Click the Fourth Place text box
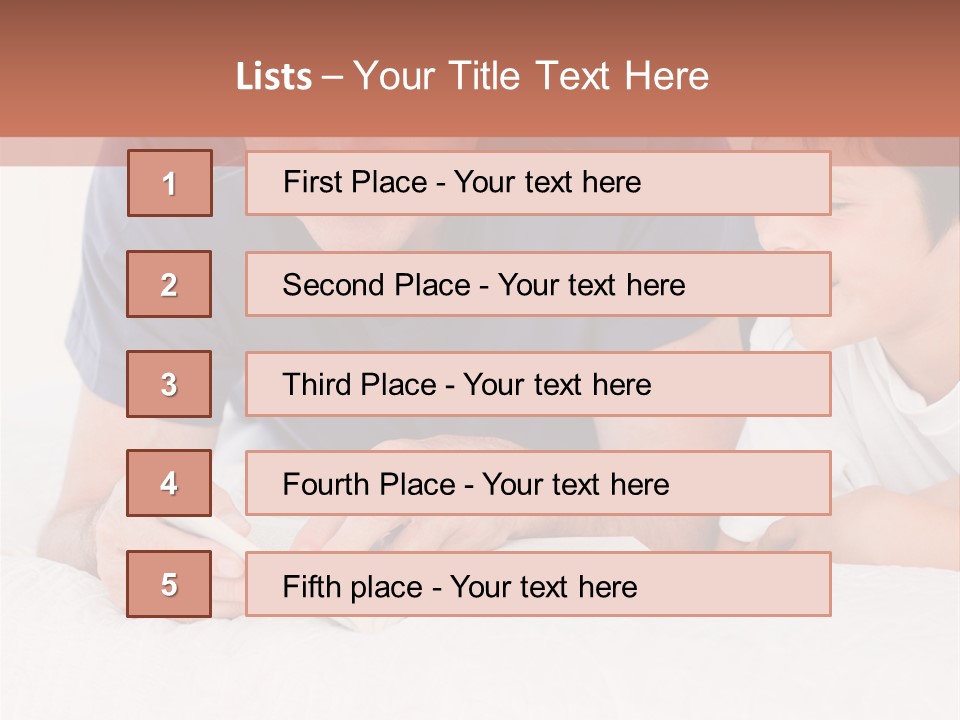The width and height of the screenshot is (960, 720). (x=538, y=483)
